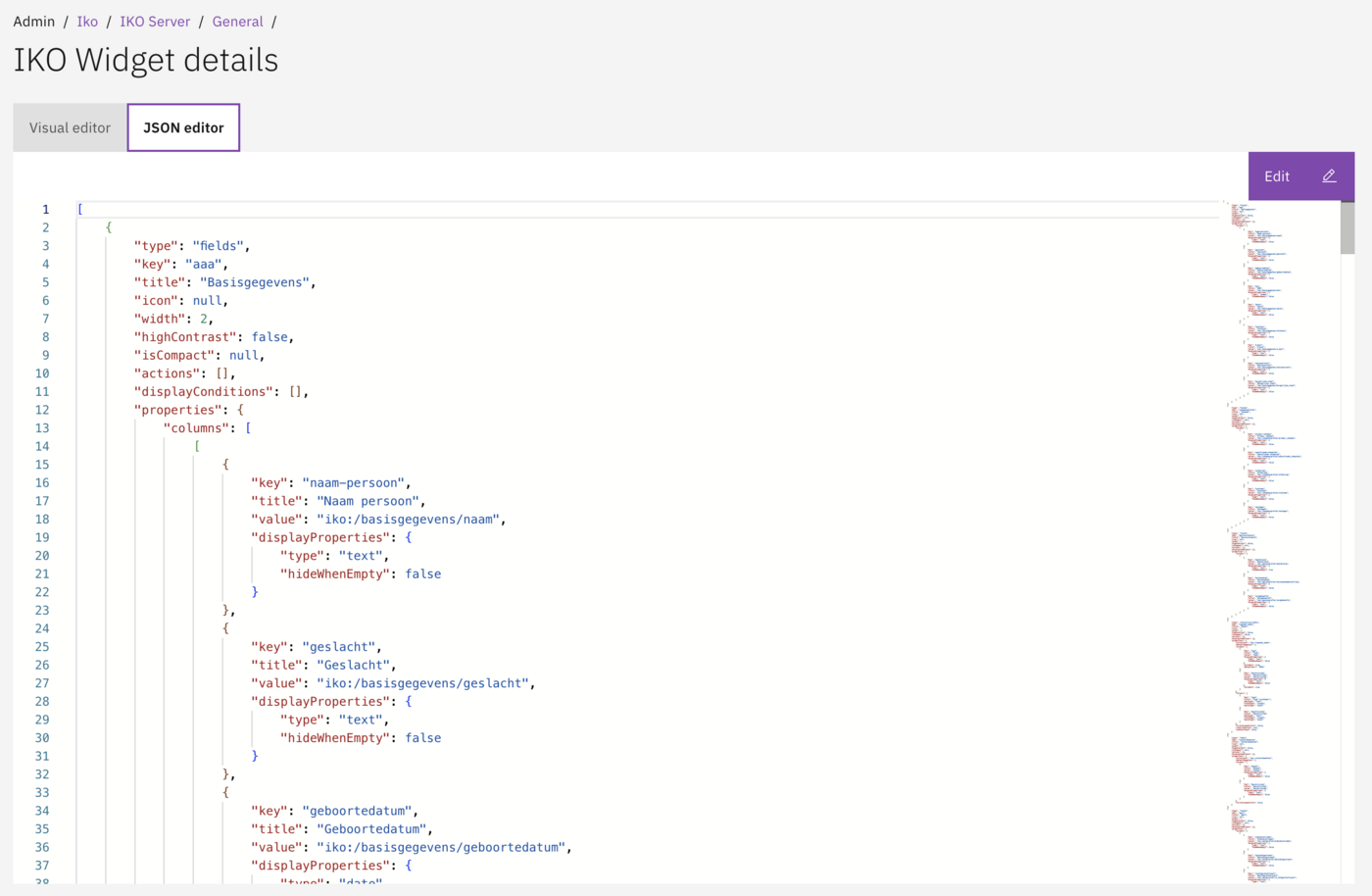Navigate to IKO Server via breadcrumb
Image resolution: width=1372 pixels, height=896 pixels.
click(155, 21)
